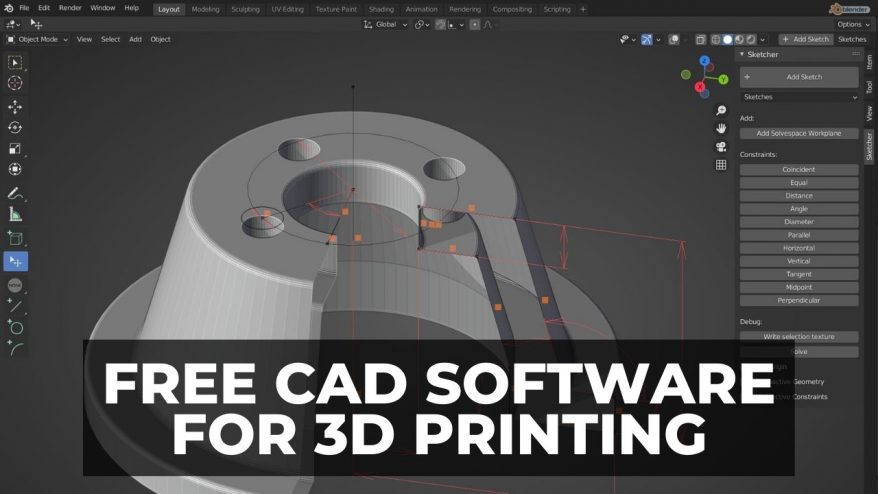Viewport: 878px width, 494px height.
Task: Toggle viewport overlays
Action: click(674, 39)
